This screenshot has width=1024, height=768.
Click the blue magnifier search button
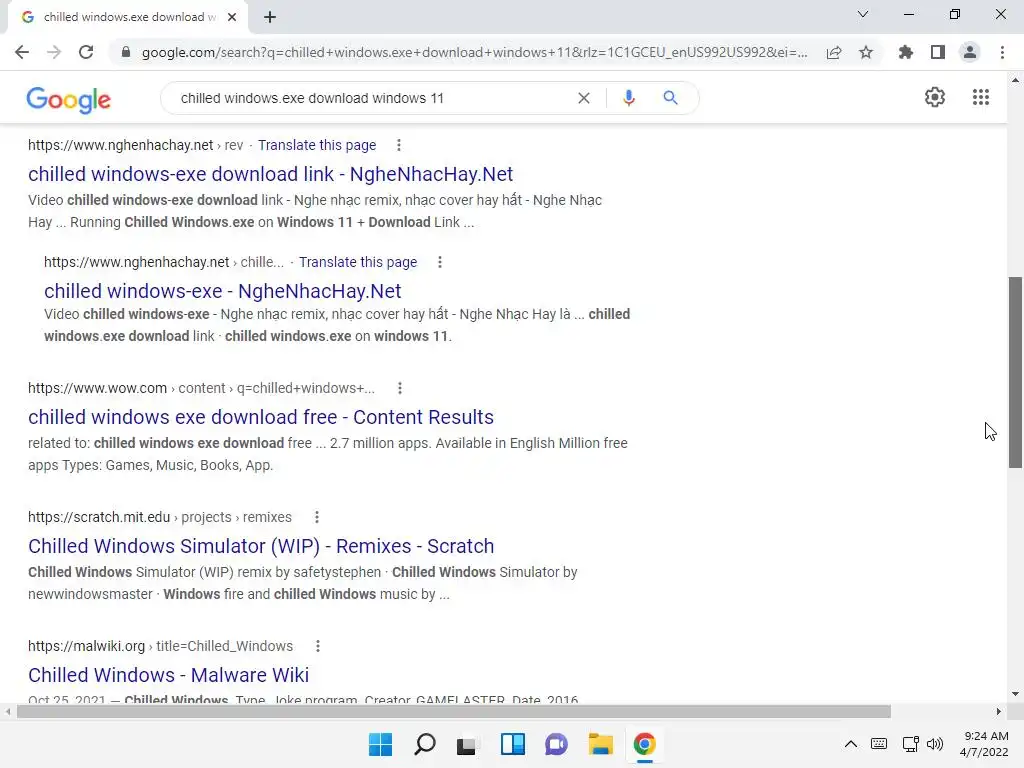point(670,98)
